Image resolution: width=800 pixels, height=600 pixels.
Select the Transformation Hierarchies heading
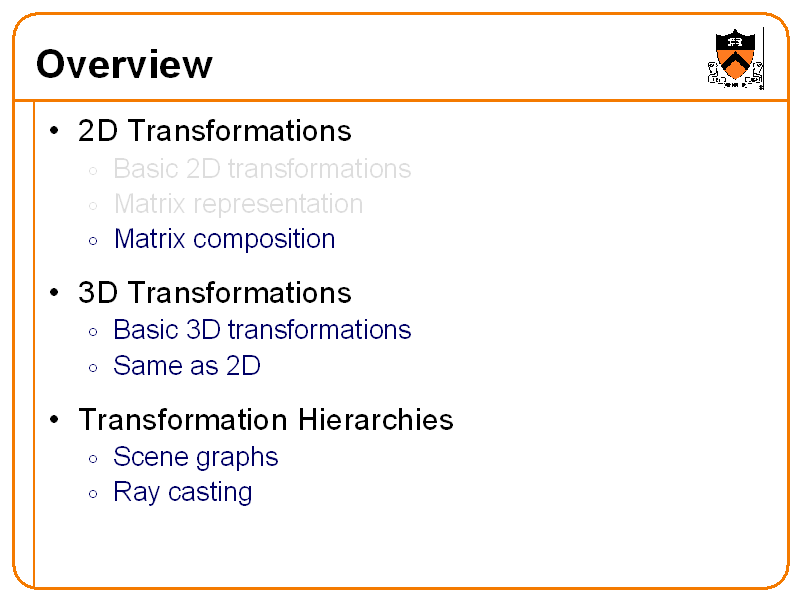265,420
